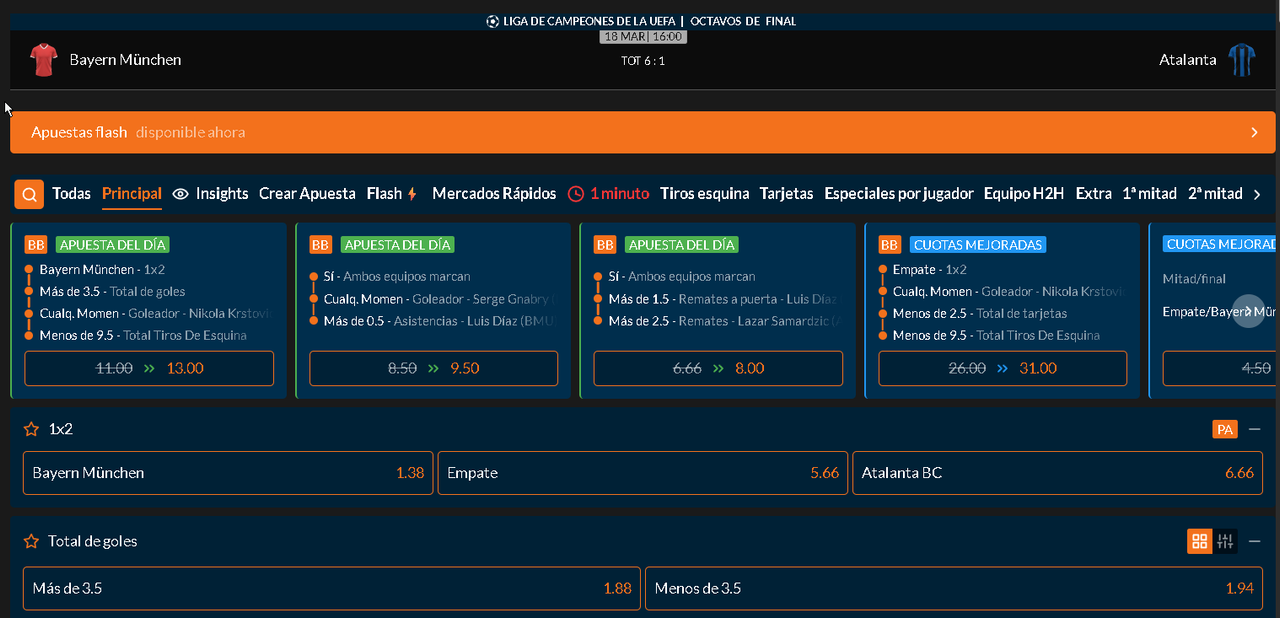Click the Atalanta striped jersey icon

[x=1242, y=60]
